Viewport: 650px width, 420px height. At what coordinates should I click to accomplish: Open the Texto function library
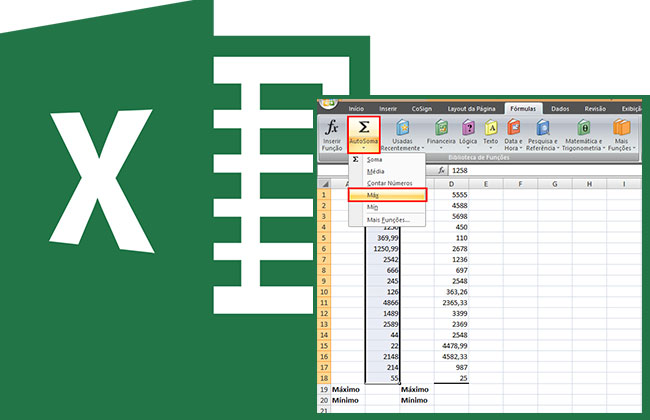coord(490,135)
